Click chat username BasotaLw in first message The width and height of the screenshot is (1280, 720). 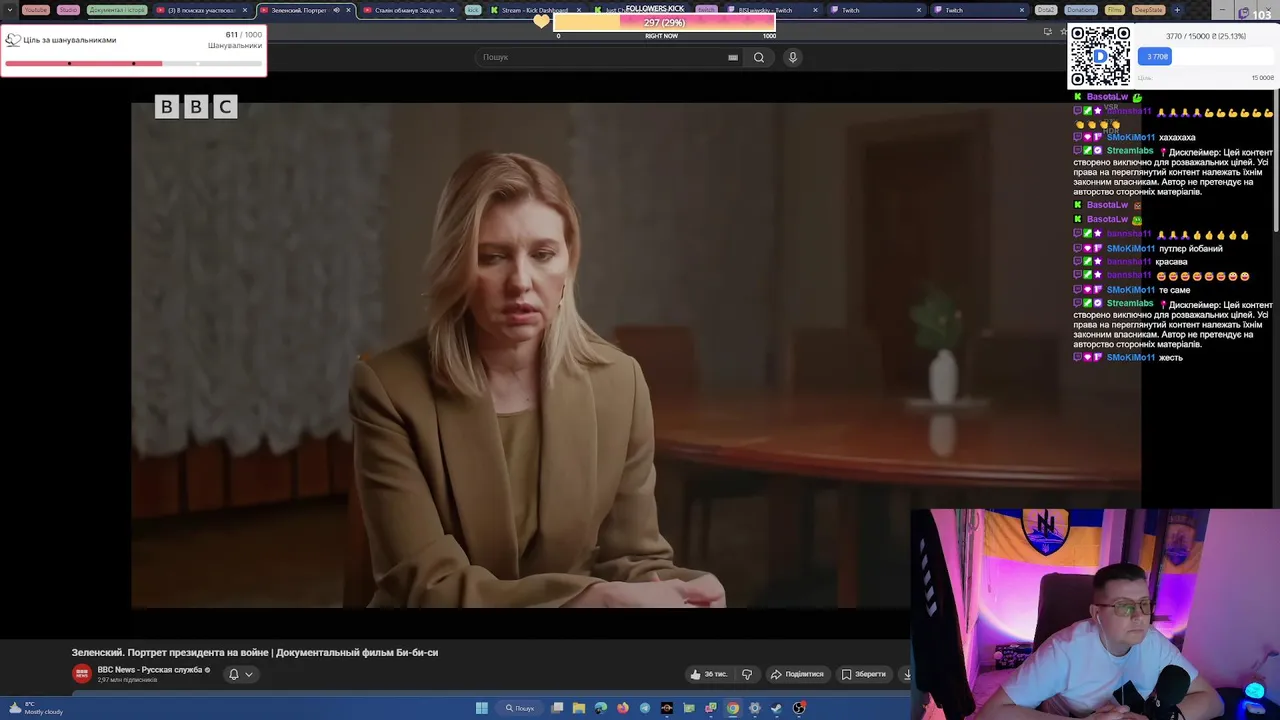tap(1107, 97)
